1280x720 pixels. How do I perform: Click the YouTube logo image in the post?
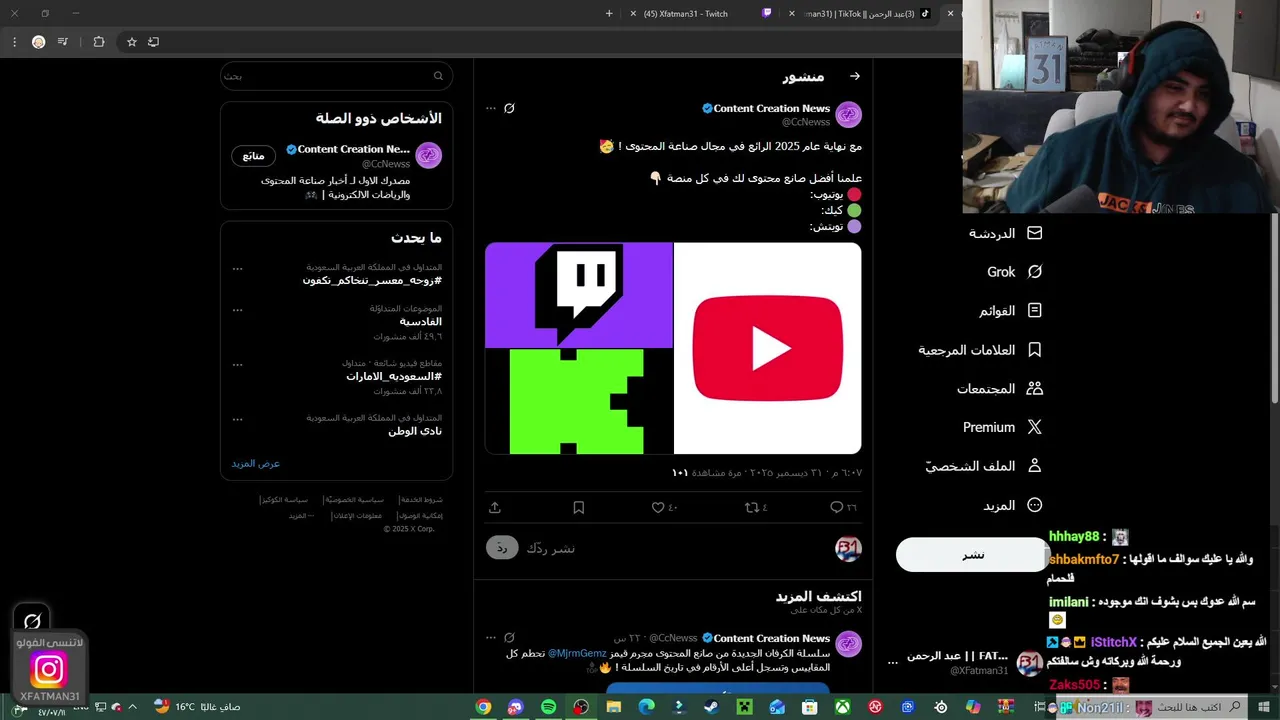(x=767, y=348)
